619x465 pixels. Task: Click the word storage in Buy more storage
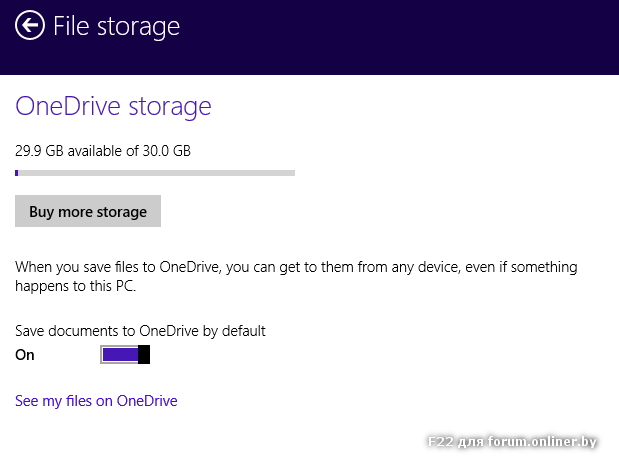pos(121,212)
